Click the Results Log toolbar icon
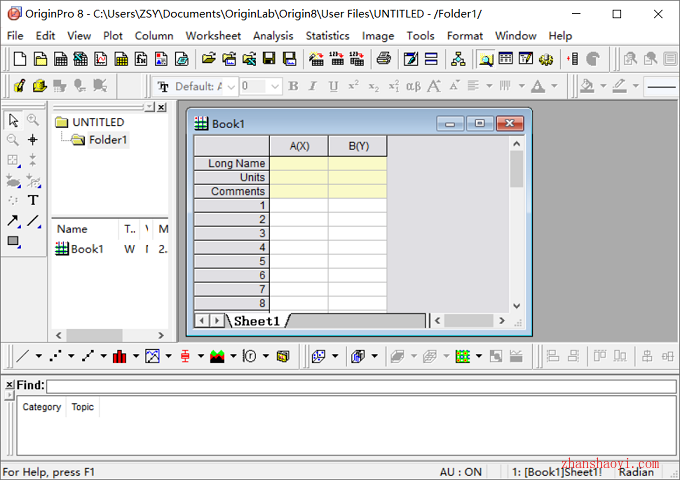The image size is (680, 480). coord(506,59)
